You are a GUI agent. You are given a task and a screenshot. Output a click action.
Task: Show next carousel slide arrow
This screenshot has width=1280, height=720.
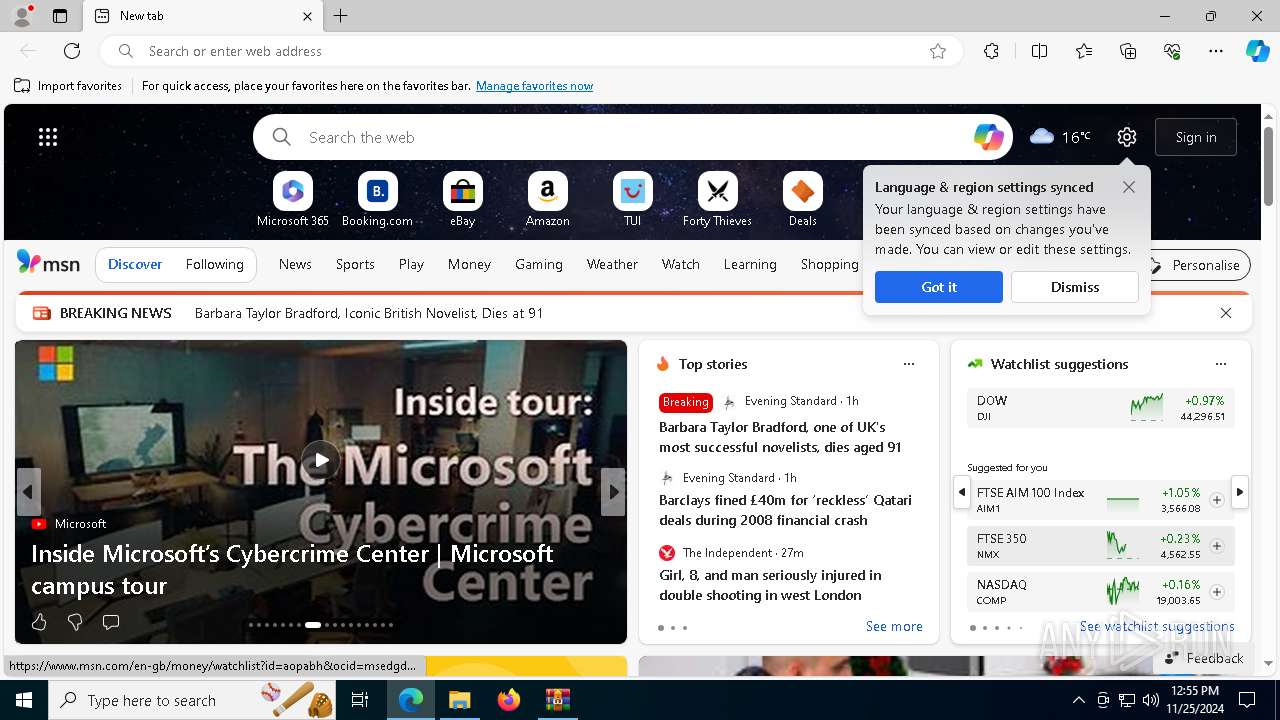pyautogui.click(x=613, y=492)
